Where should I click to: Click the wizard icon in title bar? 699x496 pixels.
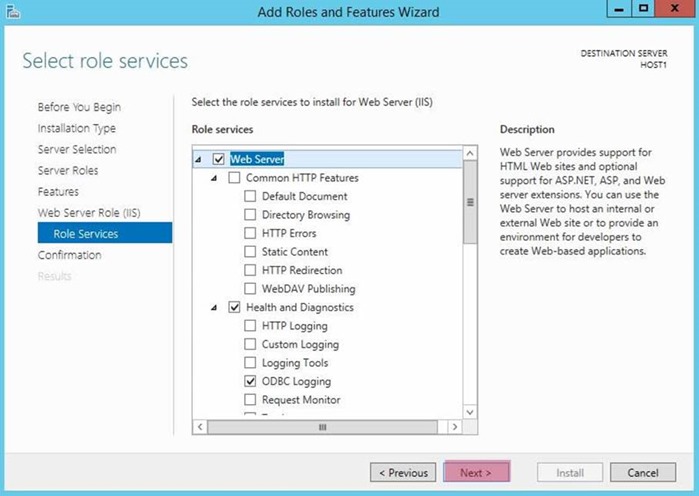point(13,12)
